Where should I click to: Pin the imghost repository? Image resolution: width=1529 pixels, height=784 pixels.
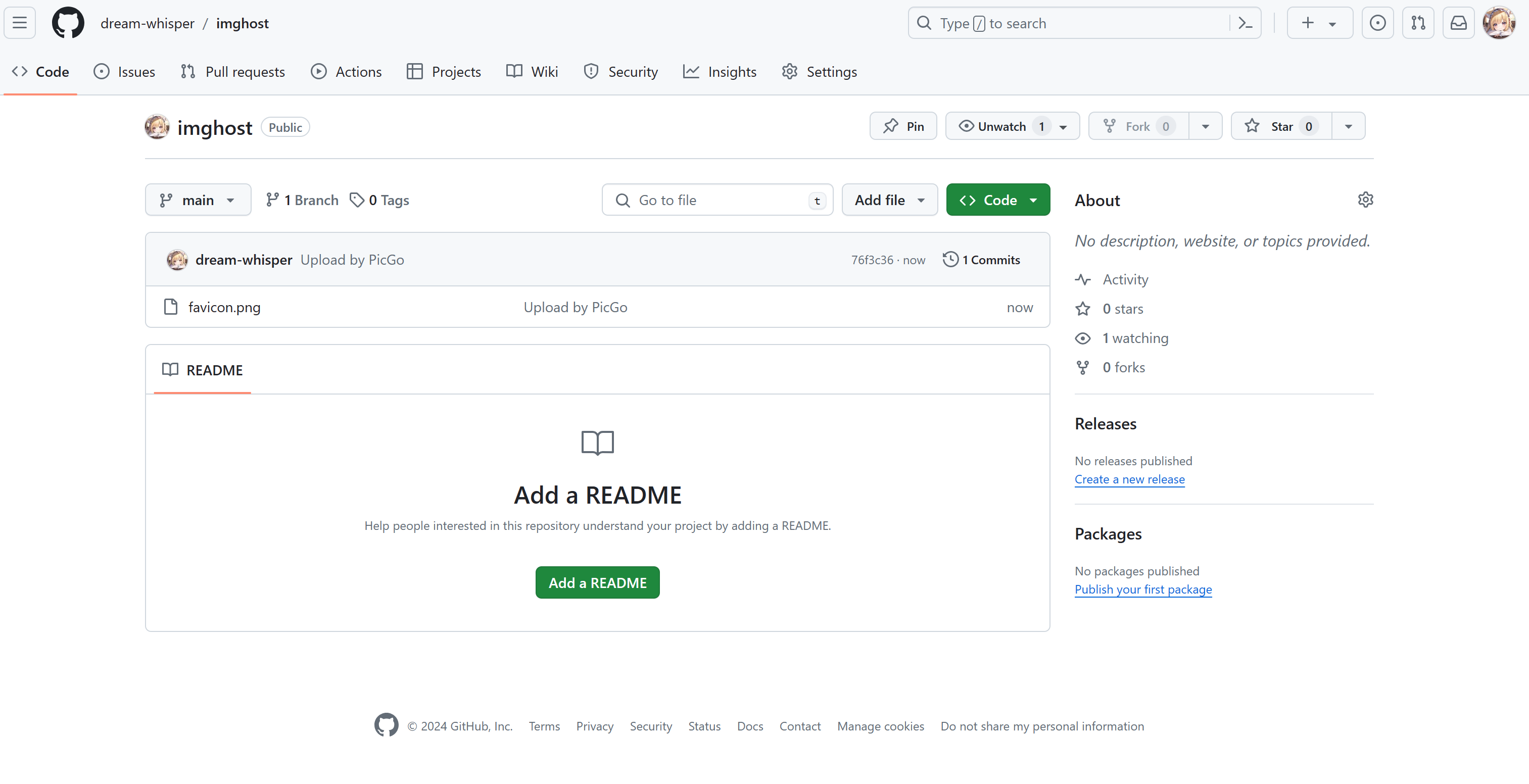903,126
